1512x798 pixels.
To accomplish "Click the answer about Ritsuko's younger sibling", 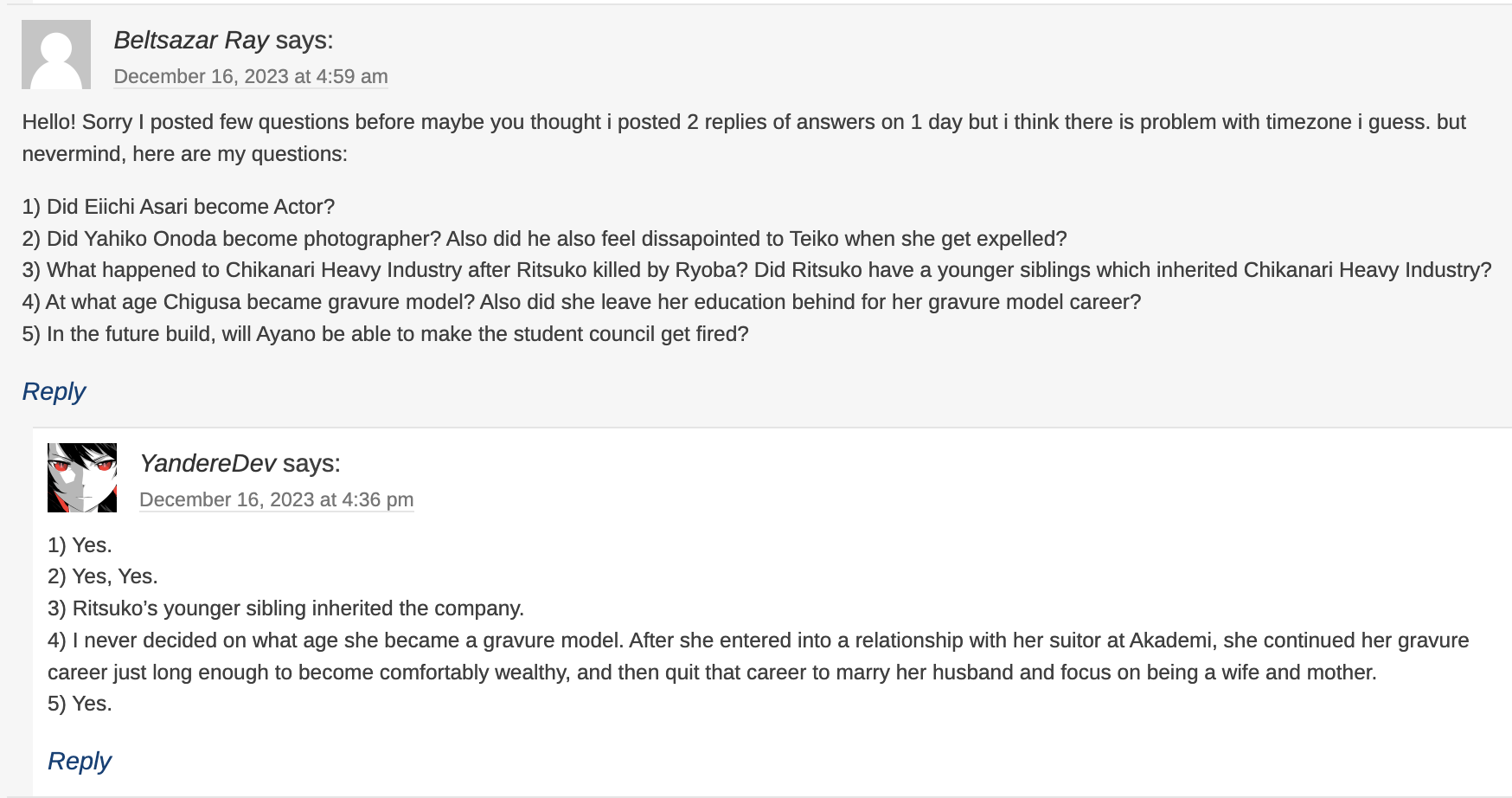I will (285, 608).
